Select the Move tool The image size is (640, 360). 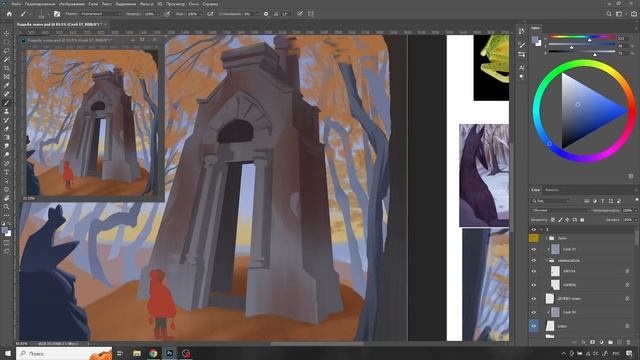point(6,33)
